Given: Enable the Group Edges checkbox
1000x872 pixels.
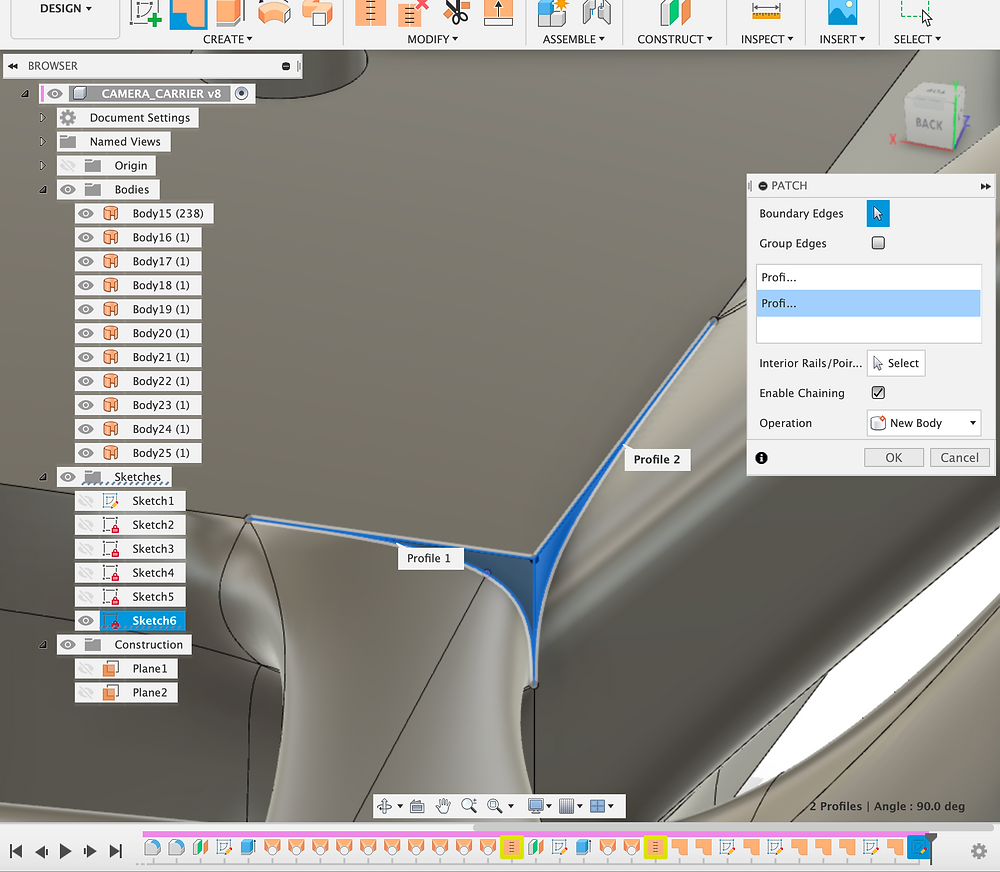Looking at the screenshot, I should click(x=878, y=243).
